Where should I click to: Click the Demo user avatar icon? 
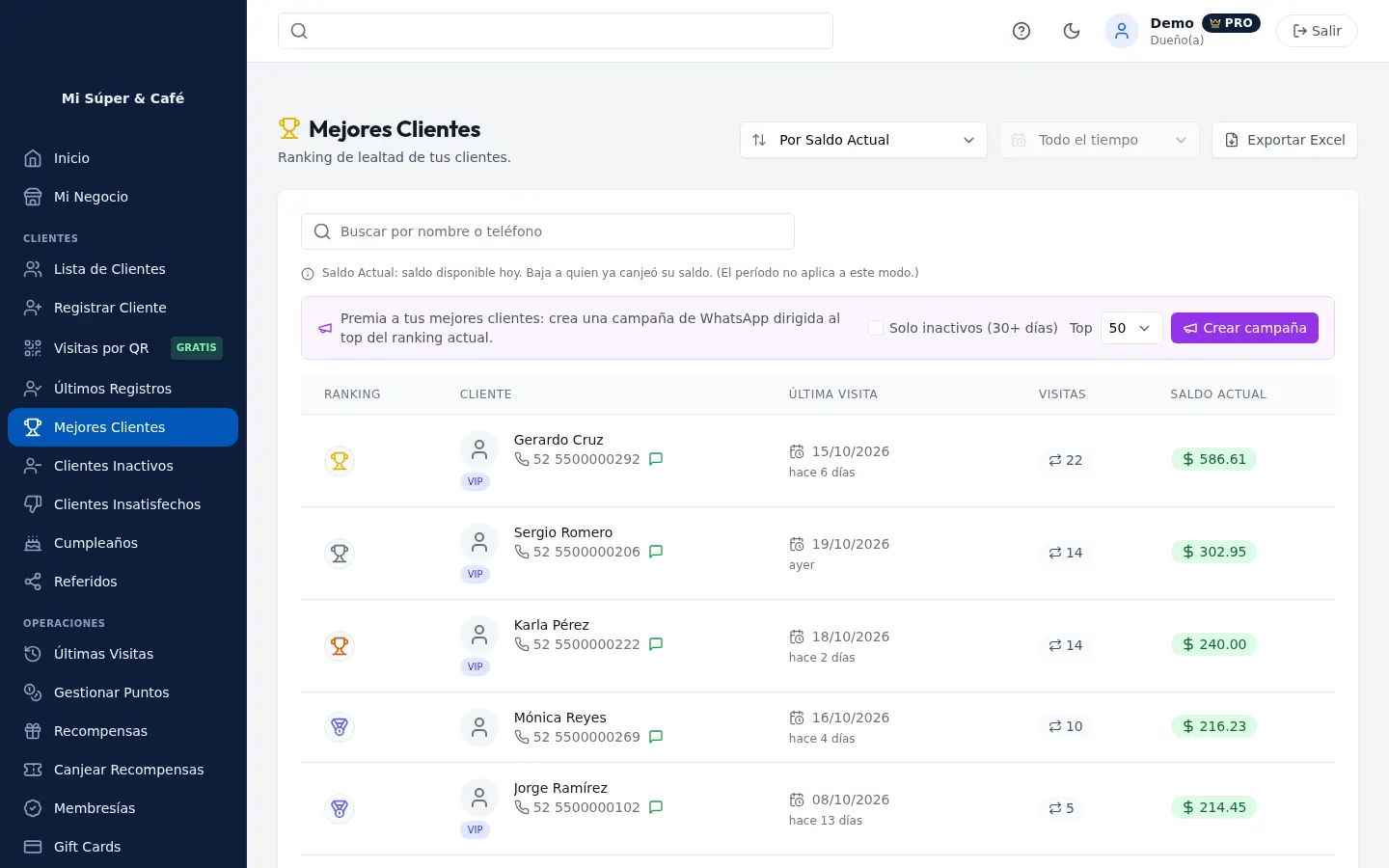(x=1122, y=31)
